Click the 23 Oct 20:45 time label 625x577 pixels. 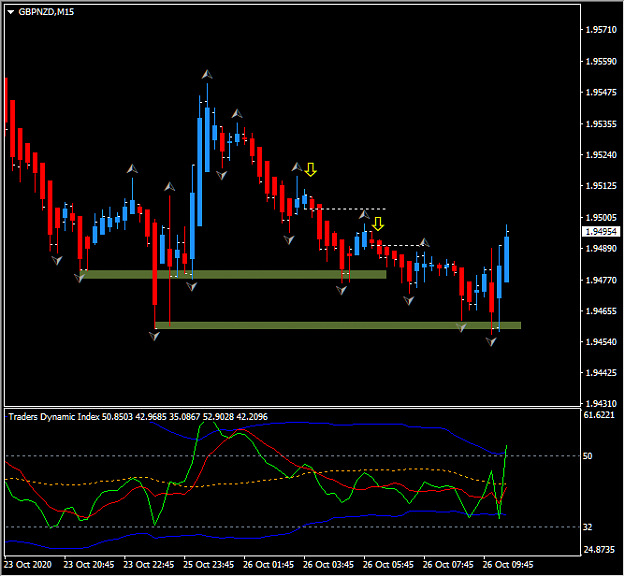89,565
